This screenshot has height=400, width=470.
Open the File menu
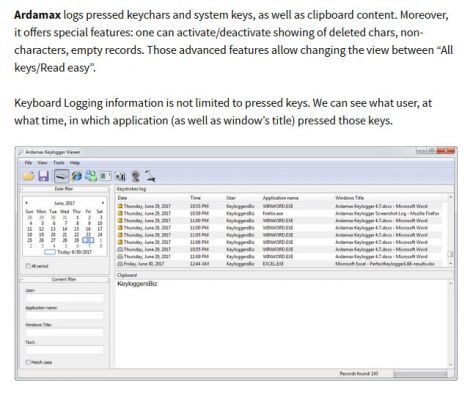point(28,163)
